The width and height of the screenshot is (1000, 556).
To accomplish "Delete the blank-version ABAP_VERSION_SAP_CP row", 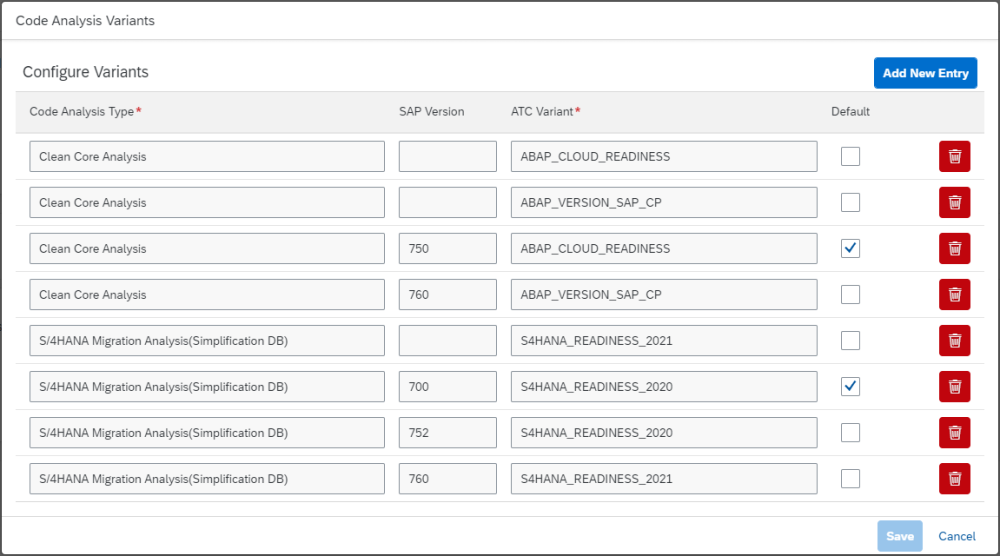I will (x=954, y=202).
